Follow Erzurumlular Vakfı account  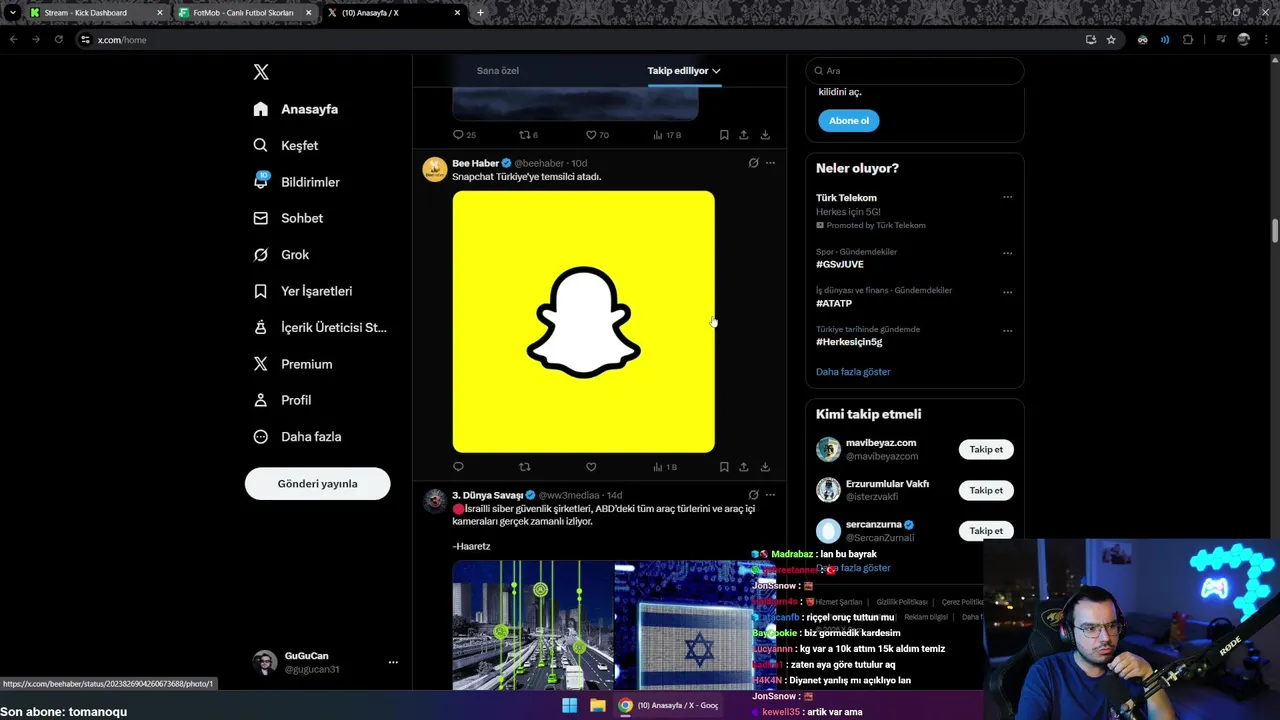tap(986, 490)
